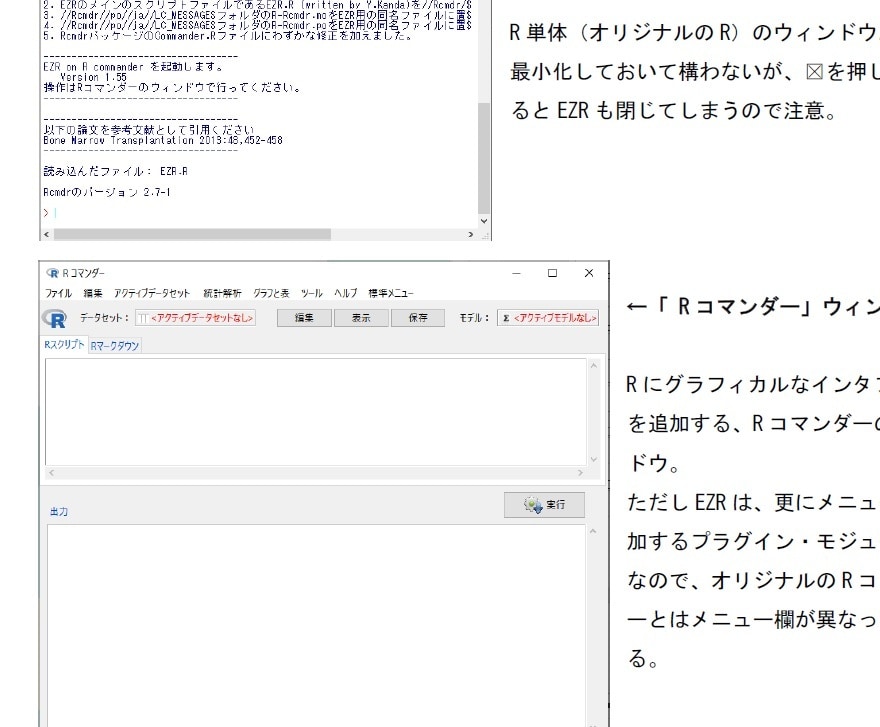
Task: Maximize the Rコマンダー window
Action: point(552,273)
